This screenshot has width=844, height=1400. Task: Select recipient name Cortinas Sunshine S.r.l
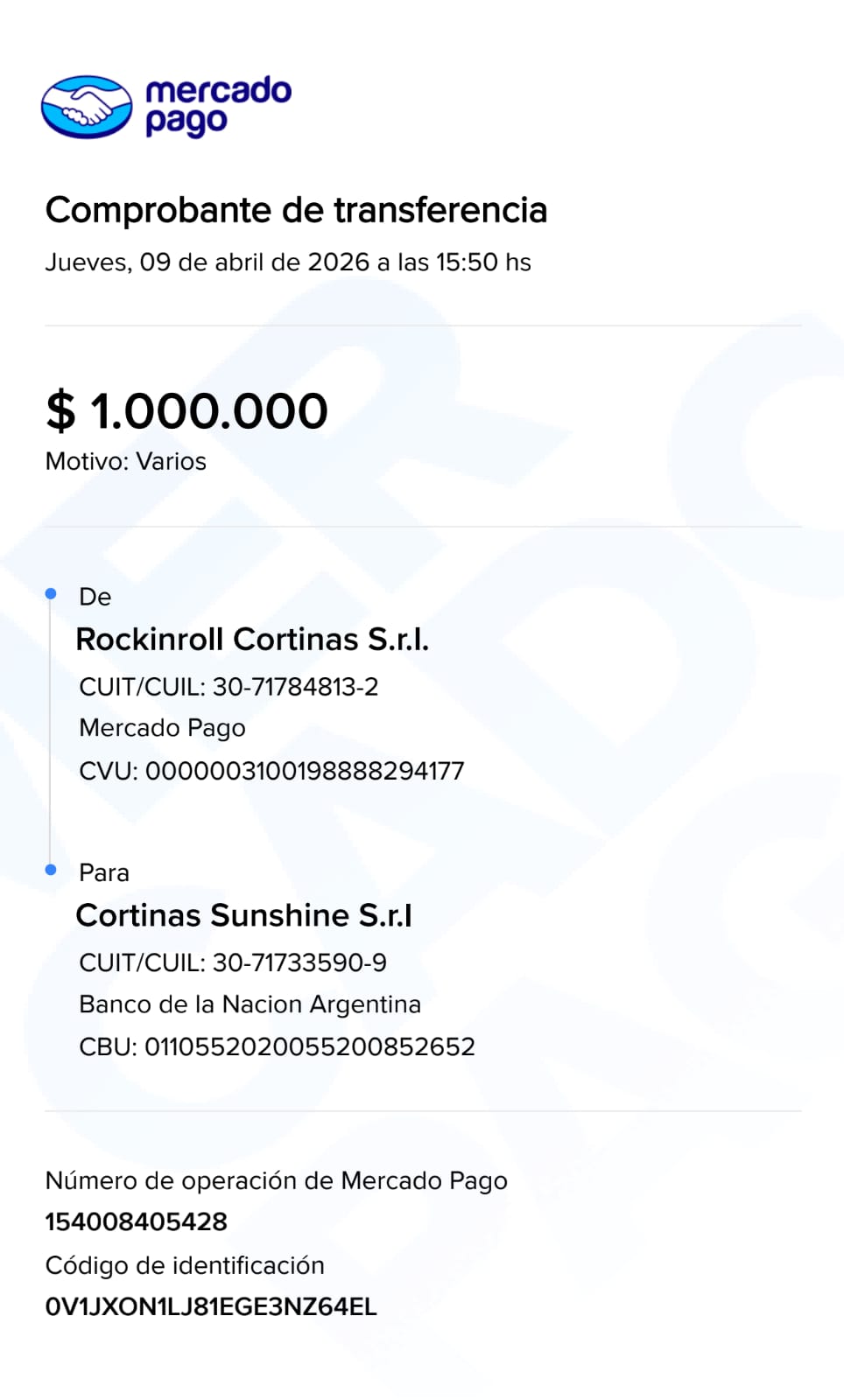tap(243, 915)
